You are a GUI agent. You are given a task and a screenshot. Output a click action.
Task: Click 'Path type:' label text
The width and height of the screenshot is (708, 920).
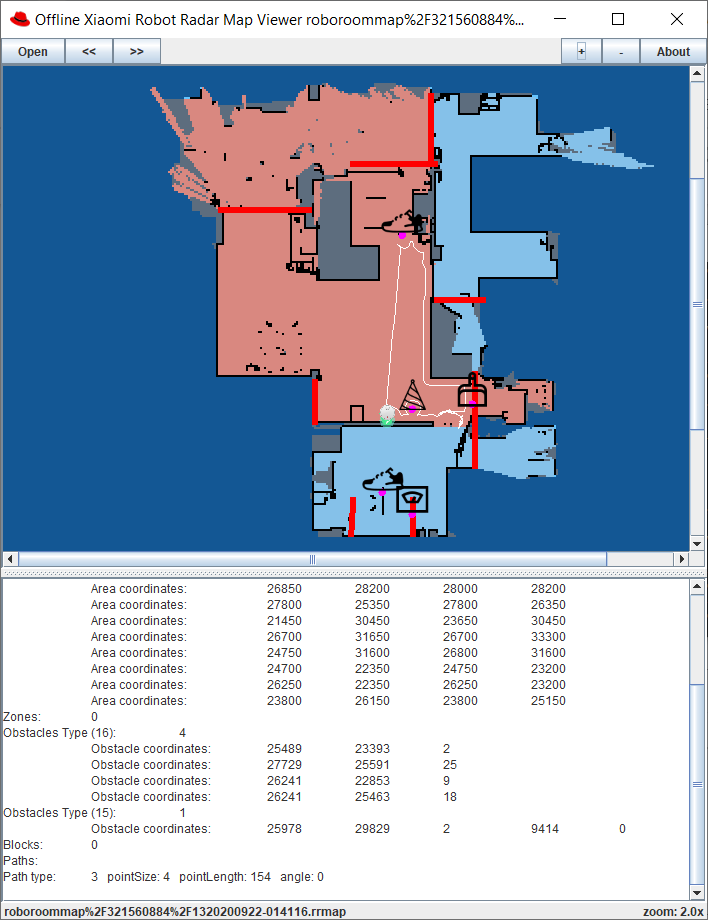(x=29, y=877)
